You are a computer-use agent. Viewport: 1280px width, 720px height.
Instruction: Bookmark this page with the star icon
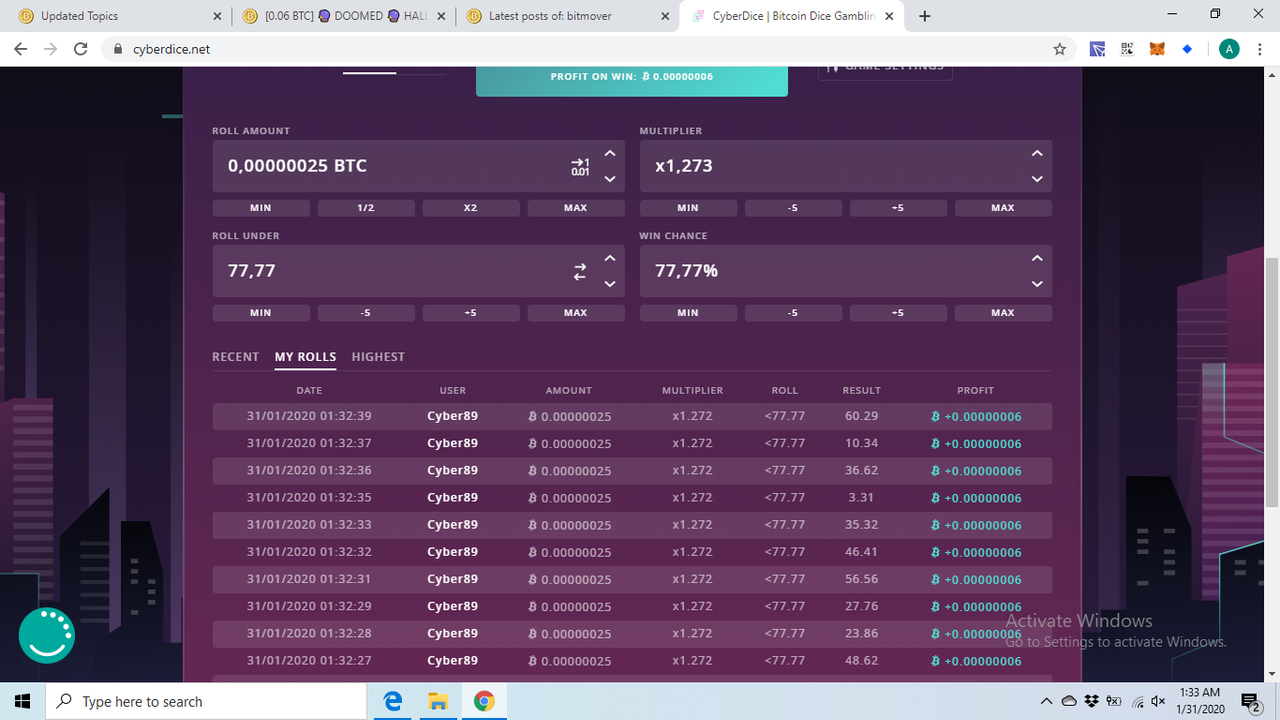[x=1059, y=49]
